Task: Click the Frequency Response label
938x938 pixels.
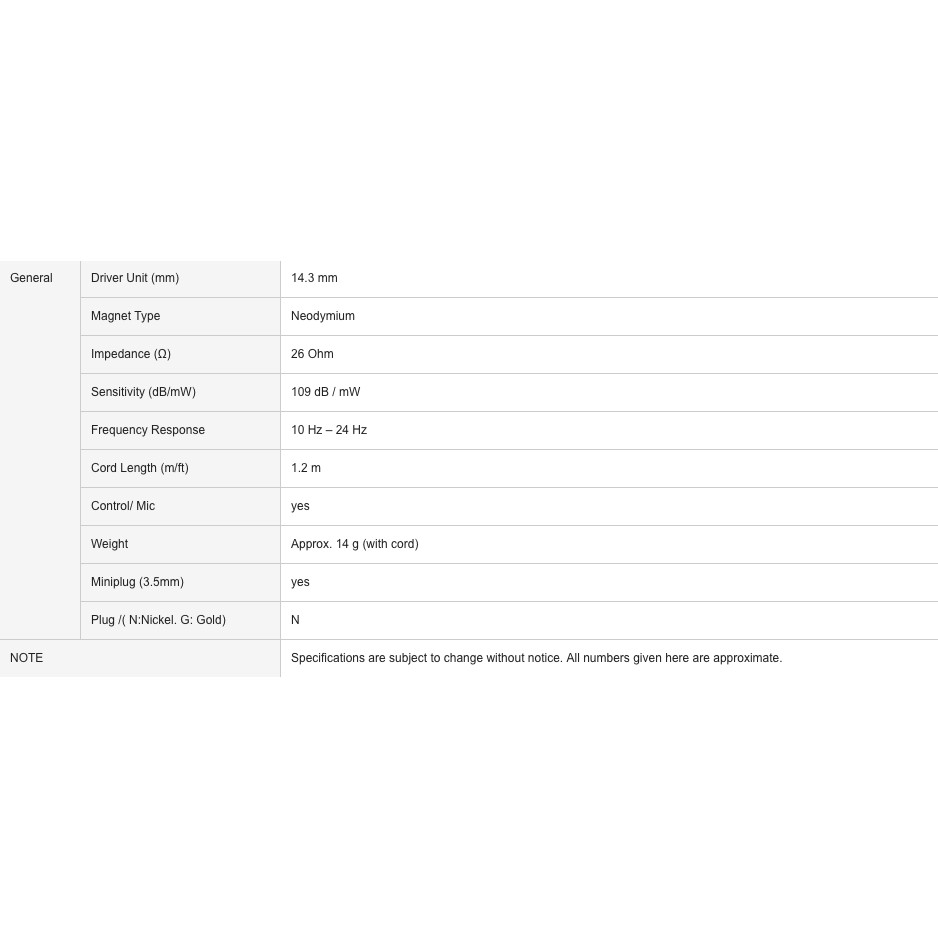Action: click(x=148, y=430)
